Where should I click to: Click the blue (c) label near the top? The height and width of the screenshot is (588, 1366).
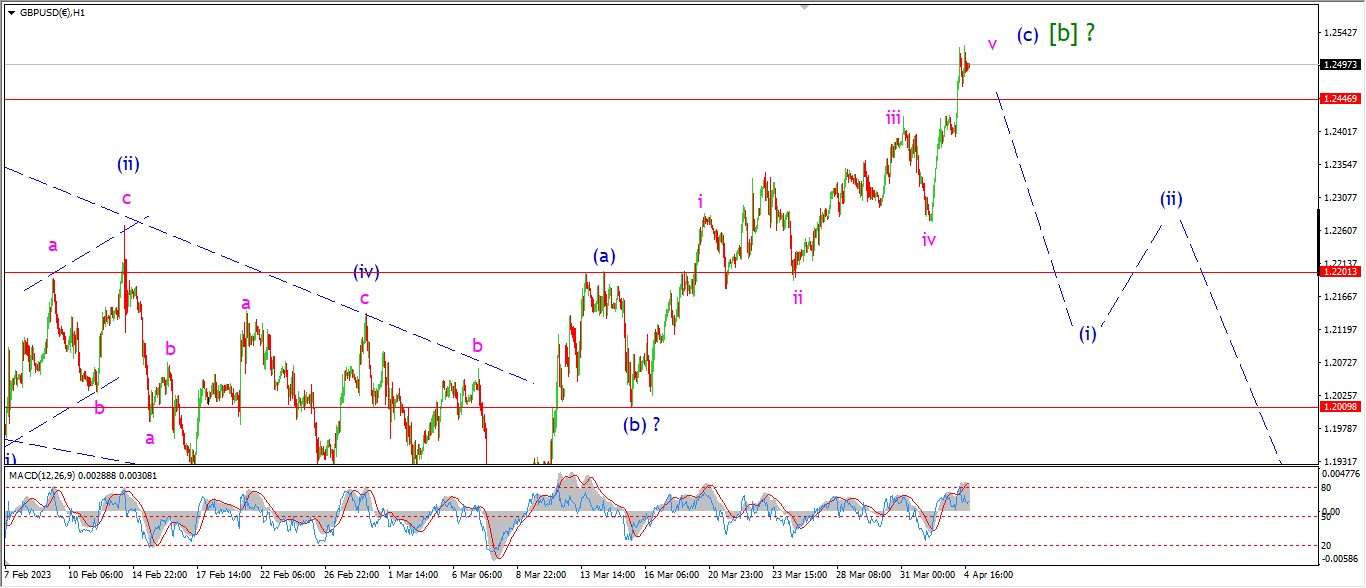[x=1028, y=35]
